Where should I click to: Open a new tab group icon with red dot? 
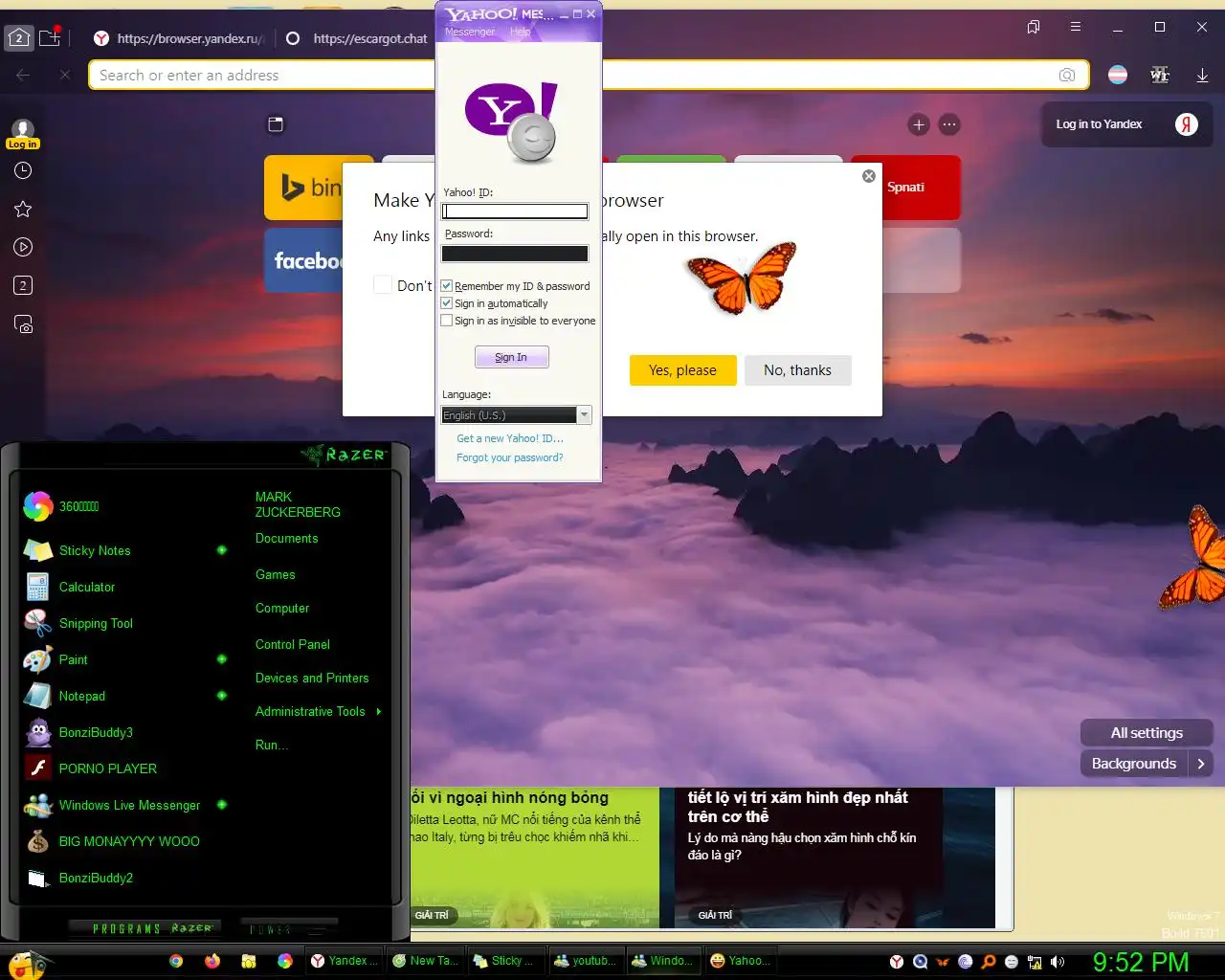51,37
